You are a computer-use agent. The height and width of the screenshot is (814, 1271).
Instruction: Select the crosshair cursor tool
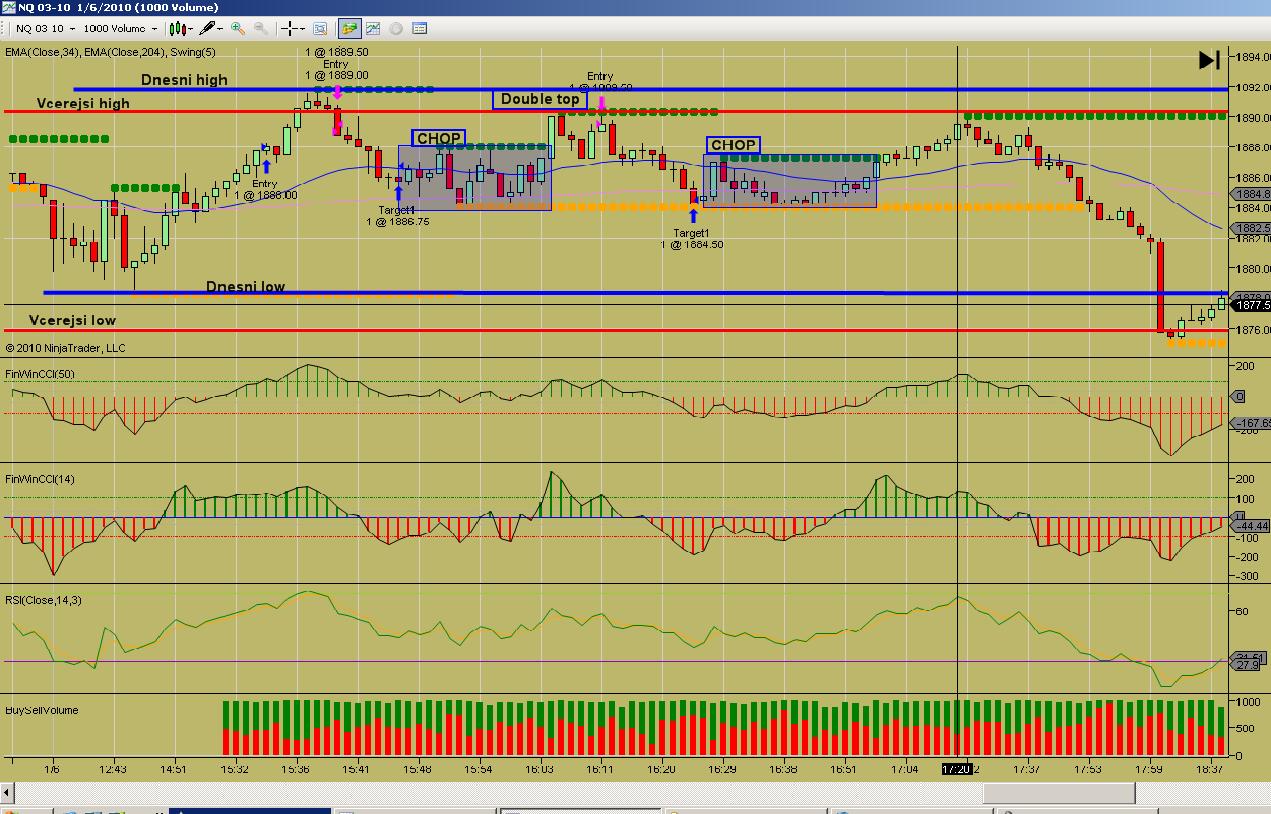(289, 29)
